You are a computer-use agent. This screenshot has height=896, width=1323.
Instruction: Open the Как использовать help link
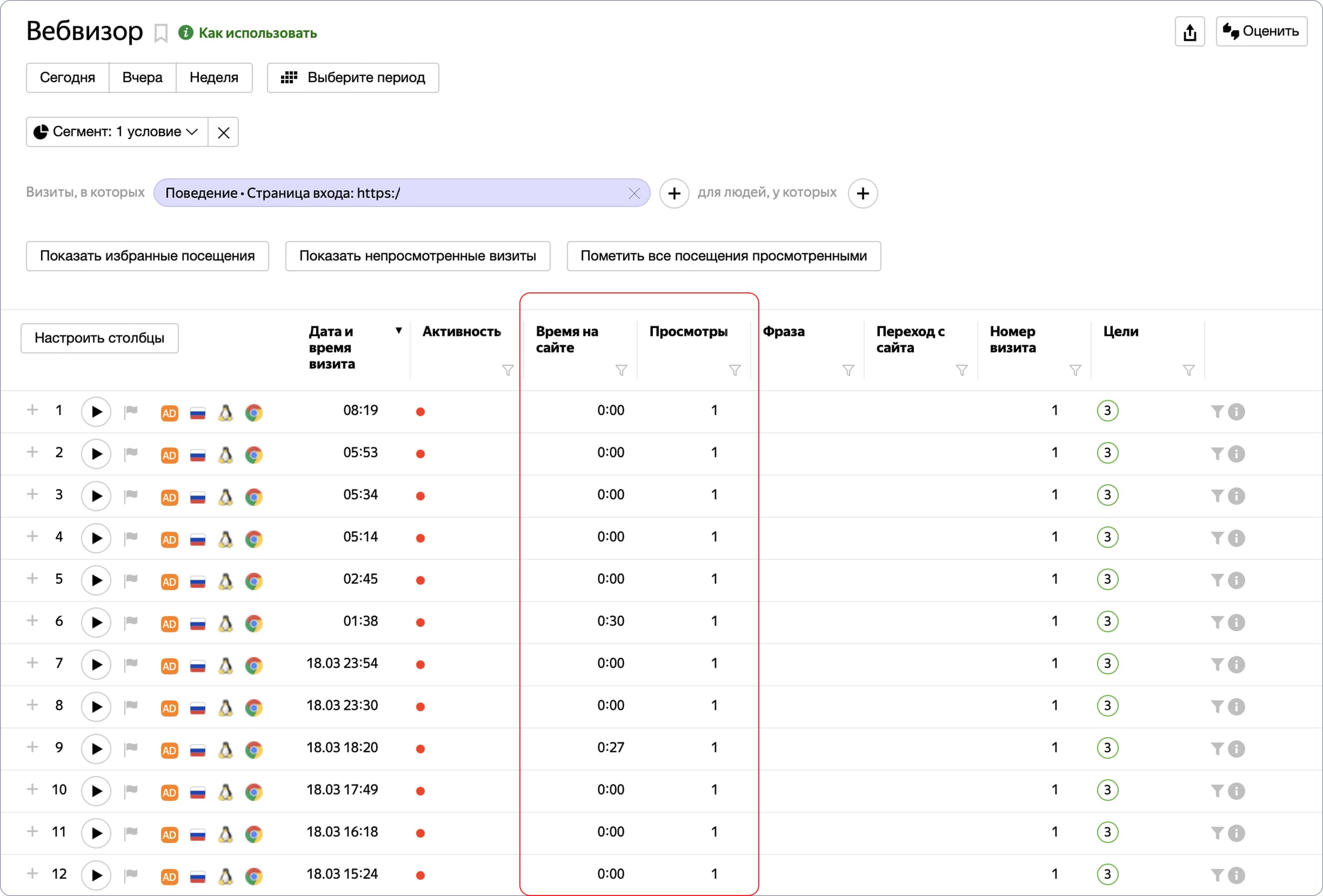point(257,33)
